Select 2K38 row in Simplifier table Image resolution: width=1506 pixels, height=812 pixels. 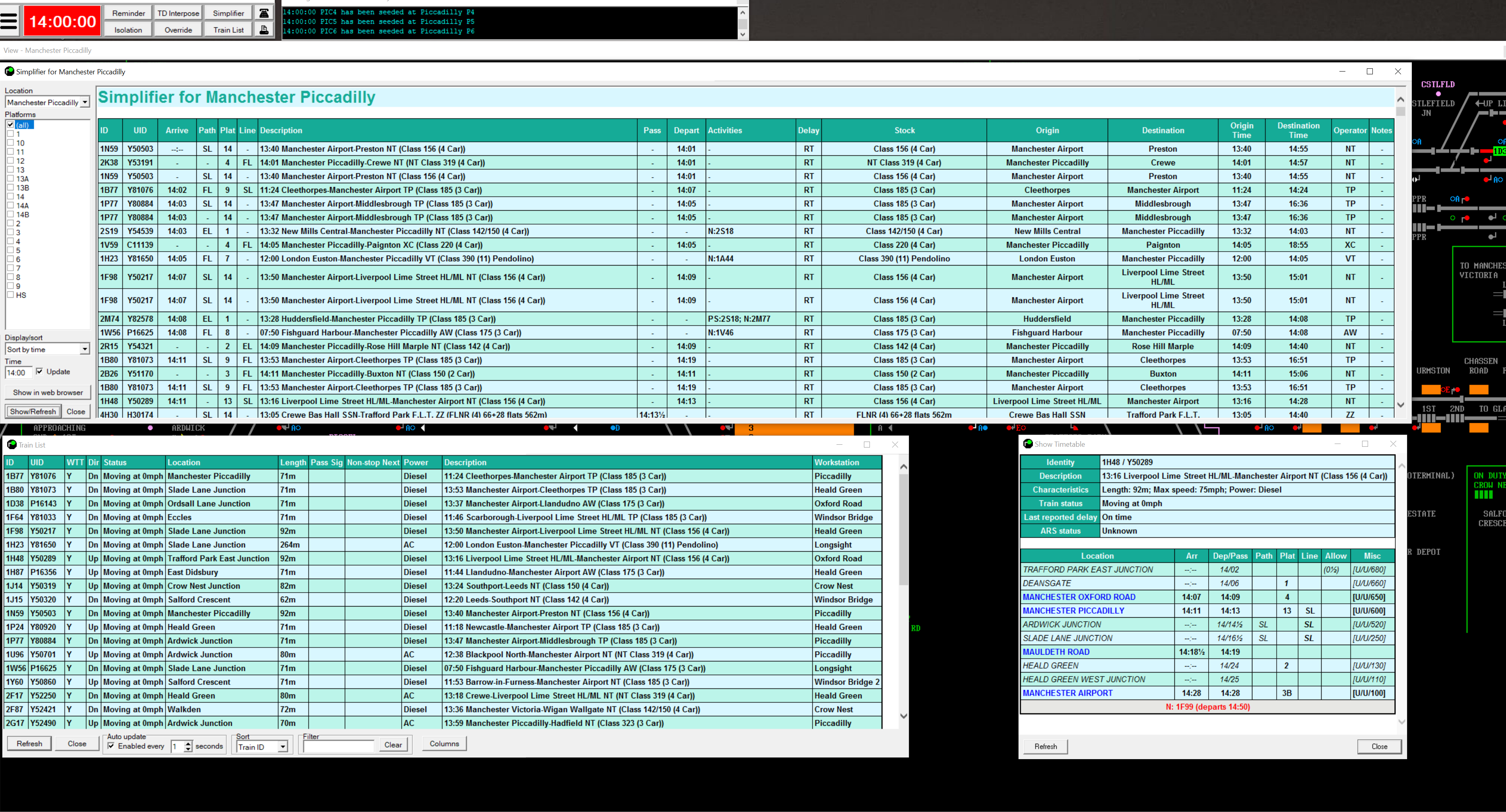pos(746,163)
